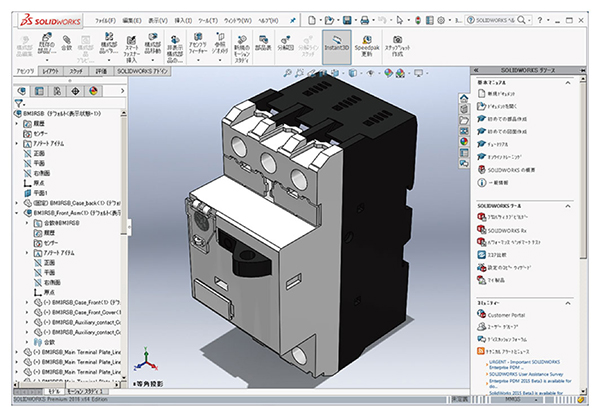
Task: Click the task pane vertical scrollbar
Action: [583, 235]
